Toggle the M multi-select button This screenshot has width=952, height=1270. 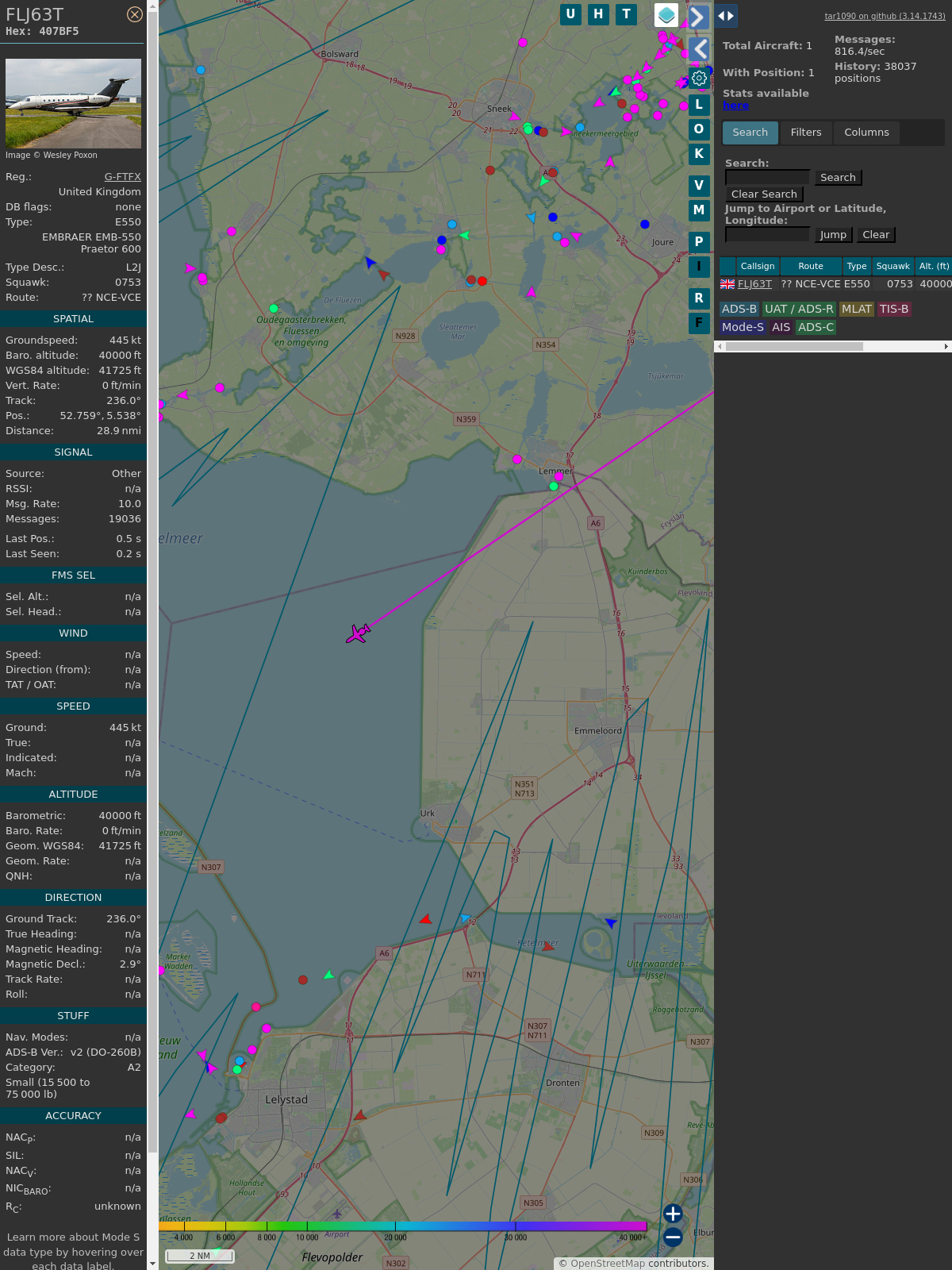(699, 210)
